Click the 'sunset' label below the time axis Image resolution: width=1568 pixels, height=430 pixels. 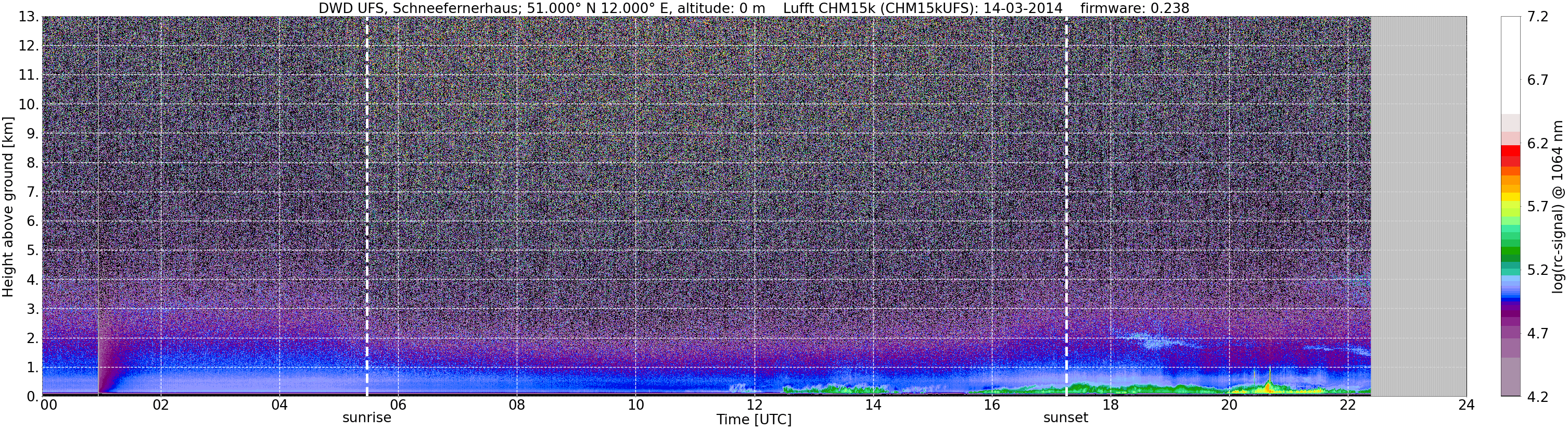click(x=1065, y=417)
